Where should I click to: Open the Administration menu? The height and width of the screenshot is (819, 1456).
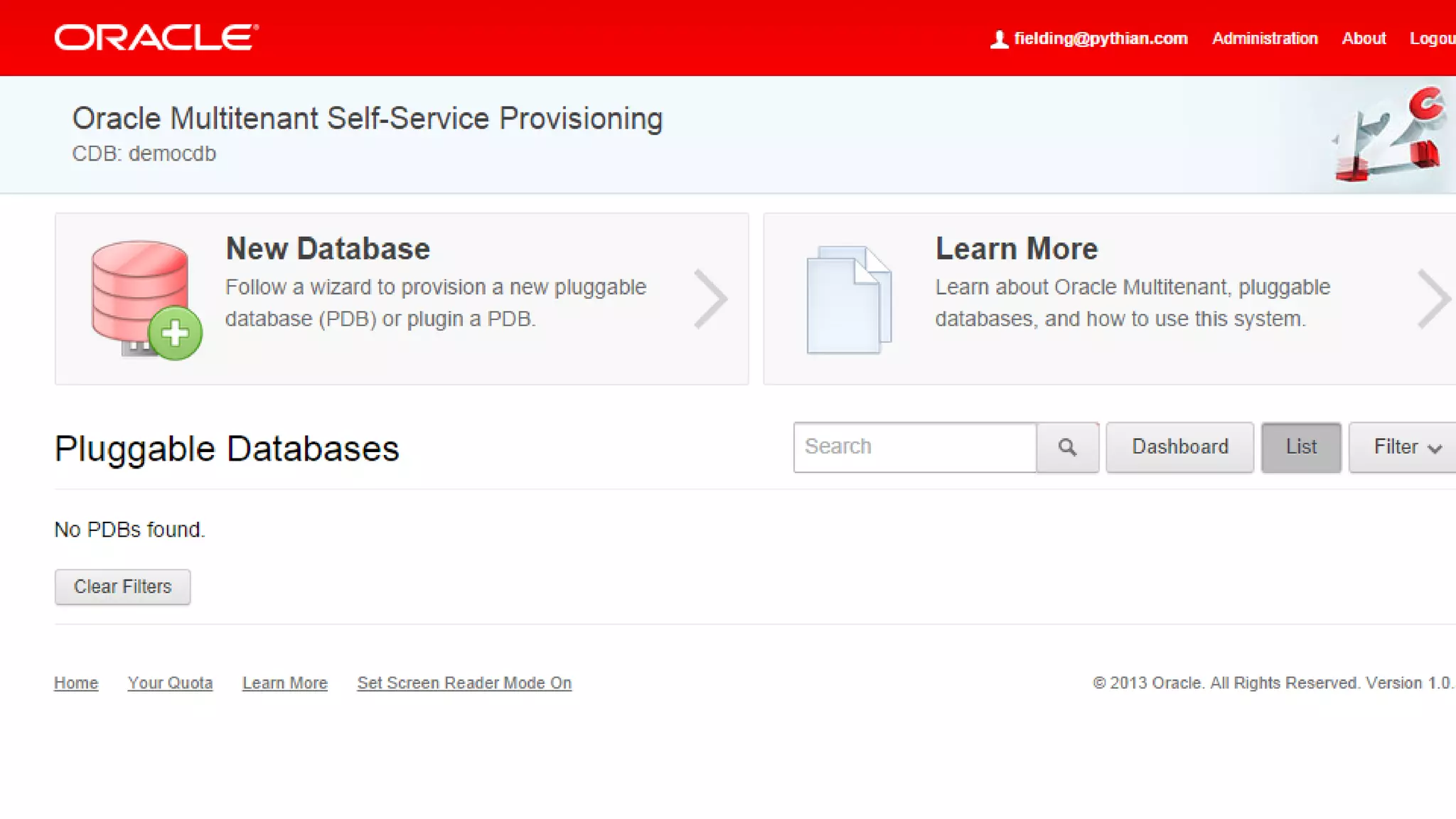[x=1265, y=38]
